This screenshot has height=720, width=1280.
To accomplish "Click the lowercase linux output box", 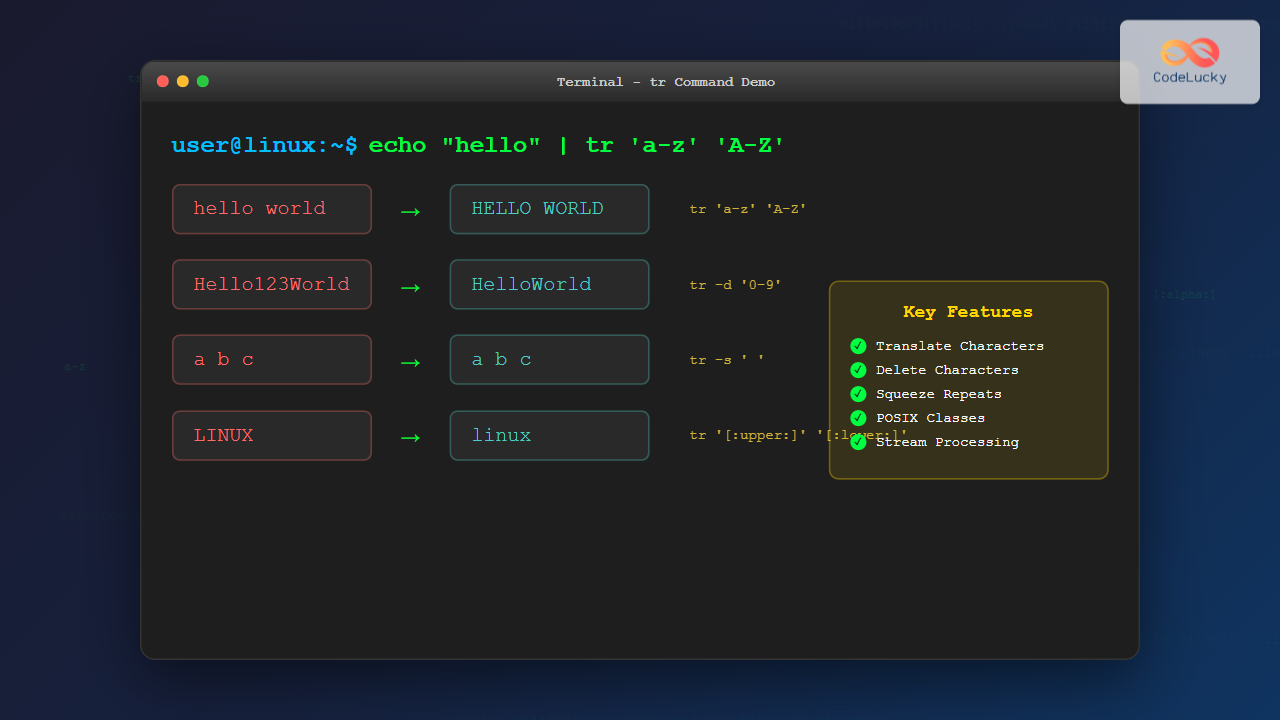I will [549, 436].
